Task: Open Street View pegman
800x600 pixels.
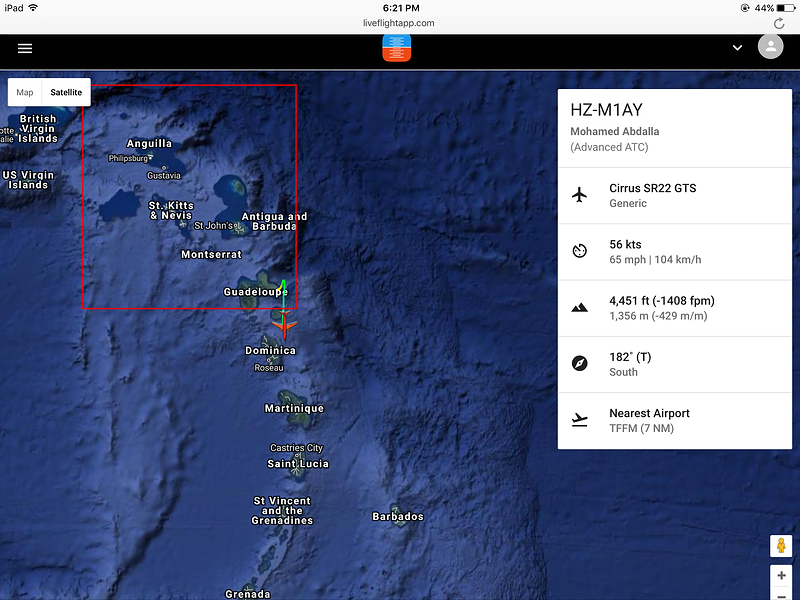Action: (781, 546)
